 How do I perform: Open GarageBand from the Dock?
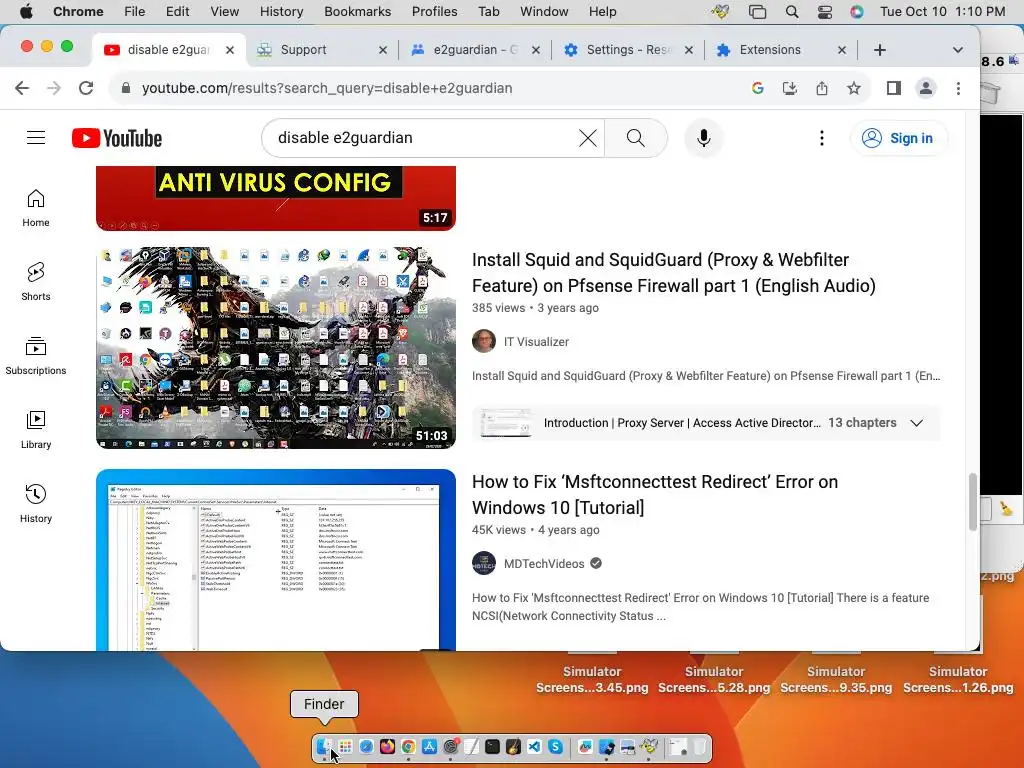point(513,746)
